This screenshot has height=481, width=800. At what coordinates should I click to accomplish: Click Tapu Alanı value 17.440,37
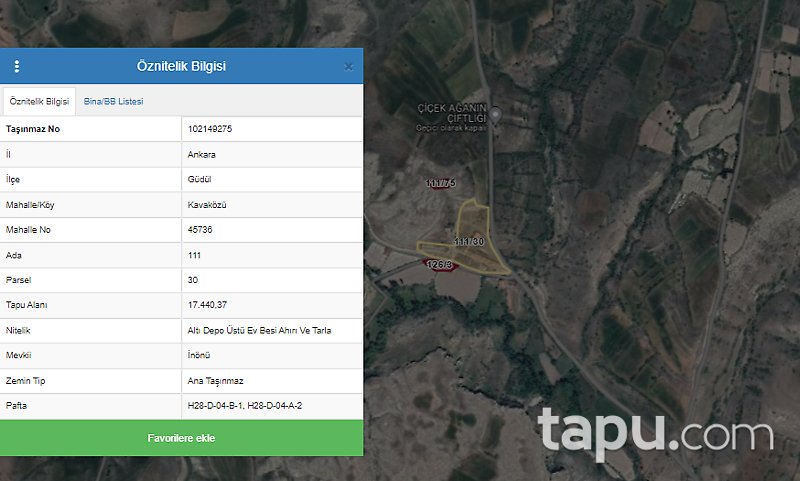pyautogui.click(x=207, y=305)
